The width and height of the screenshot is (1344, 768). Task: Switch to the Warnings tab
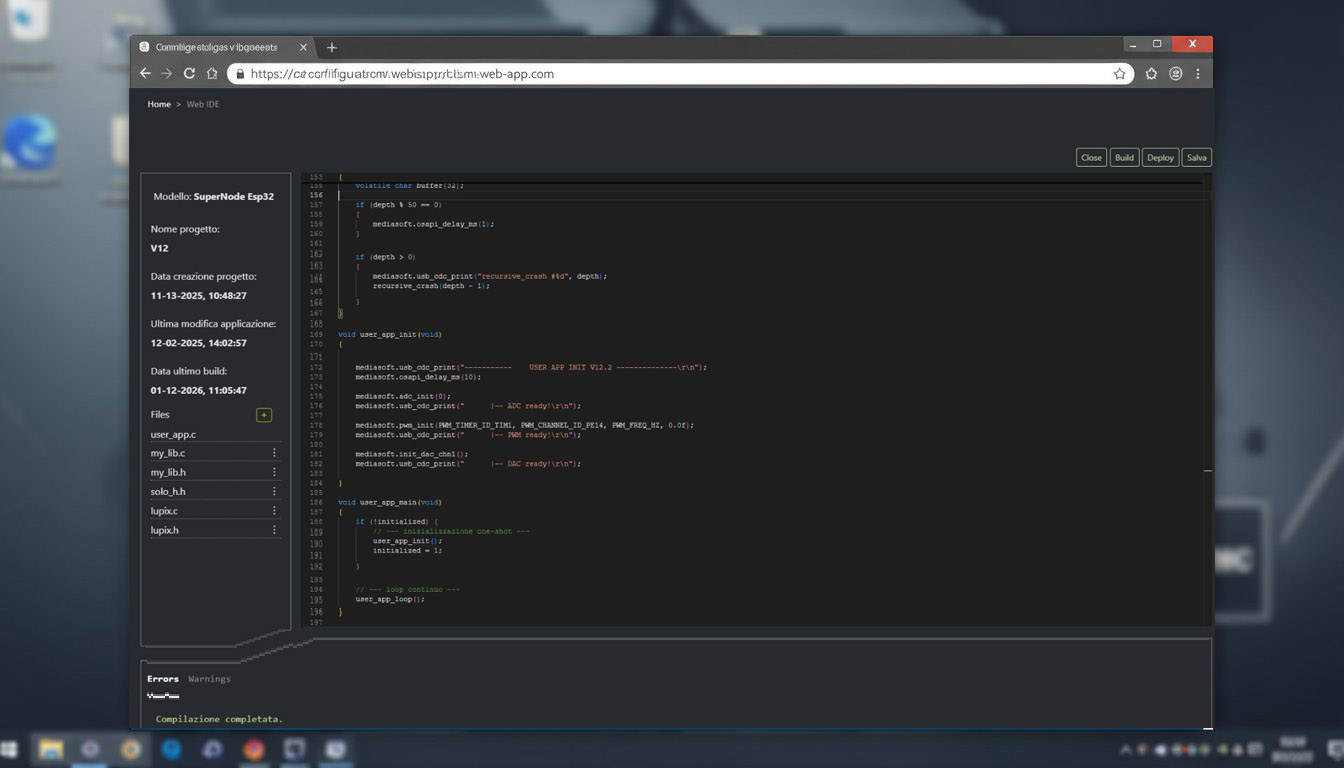click(209, 679)
